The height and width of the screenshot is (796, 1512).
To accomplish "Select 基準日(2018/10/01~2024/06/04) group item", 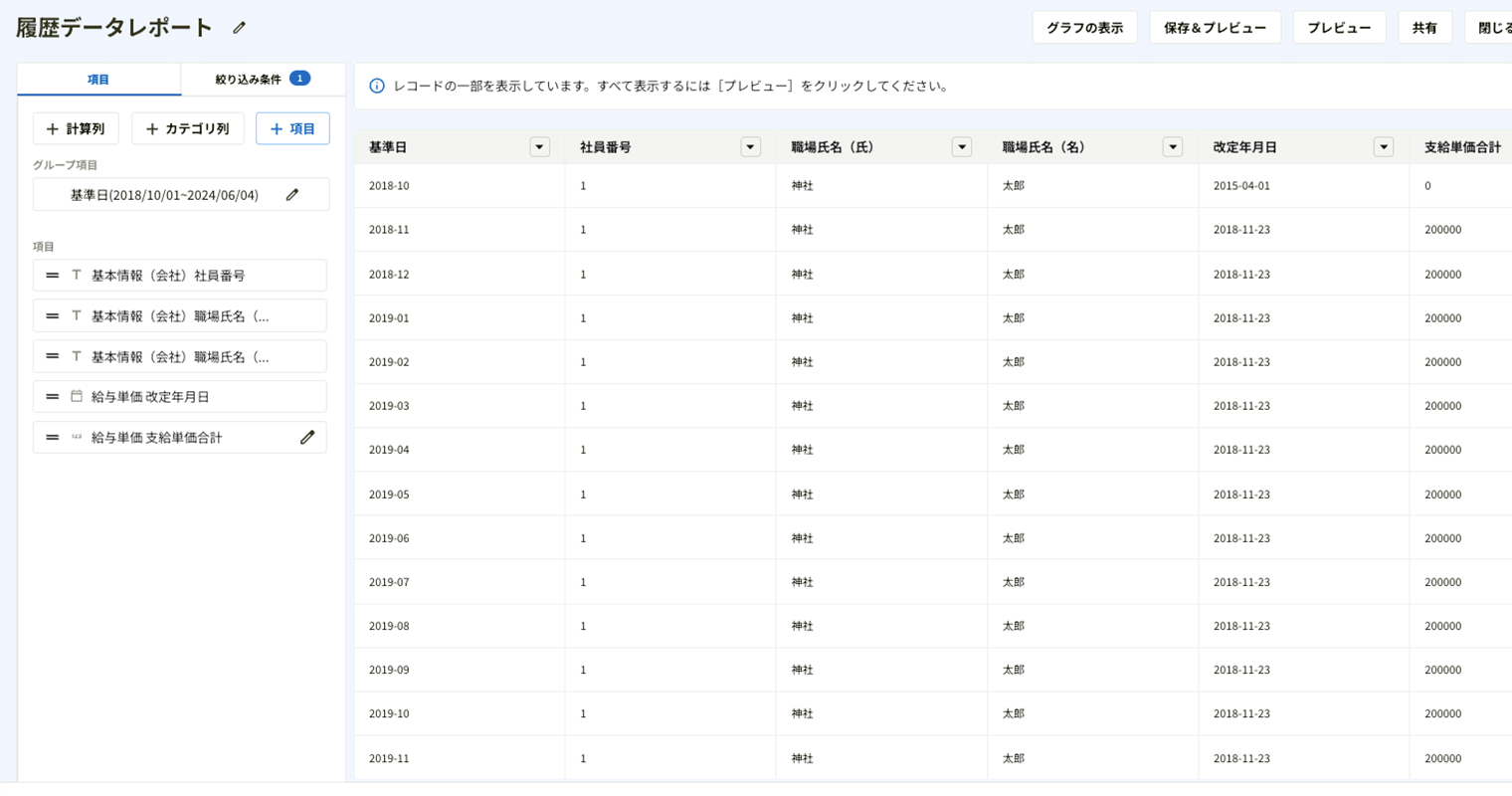I will (x=181, y=195).
